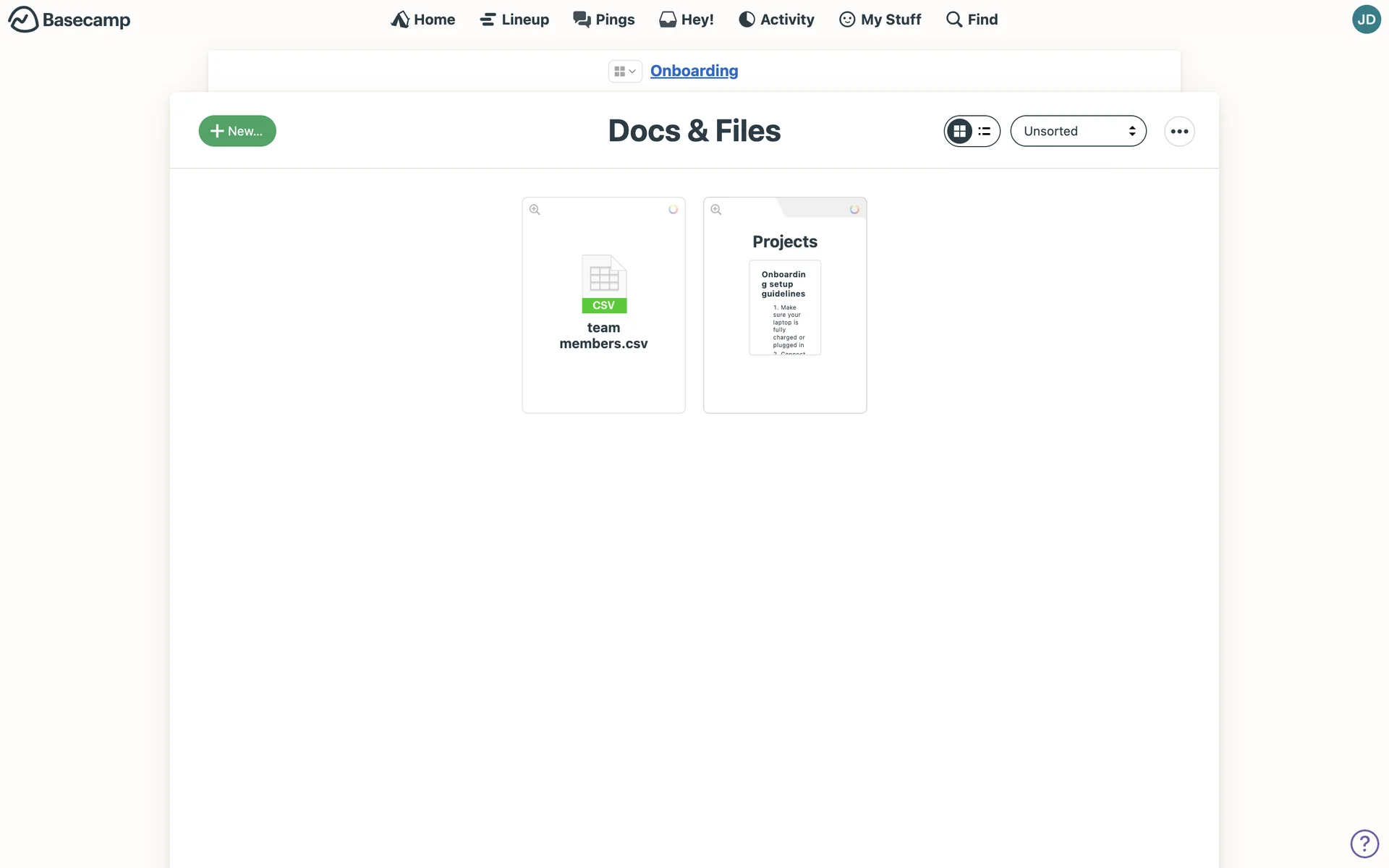Expand the project tools grid dropdown
Screen dimensions: 1389x868
click(624, 71)
